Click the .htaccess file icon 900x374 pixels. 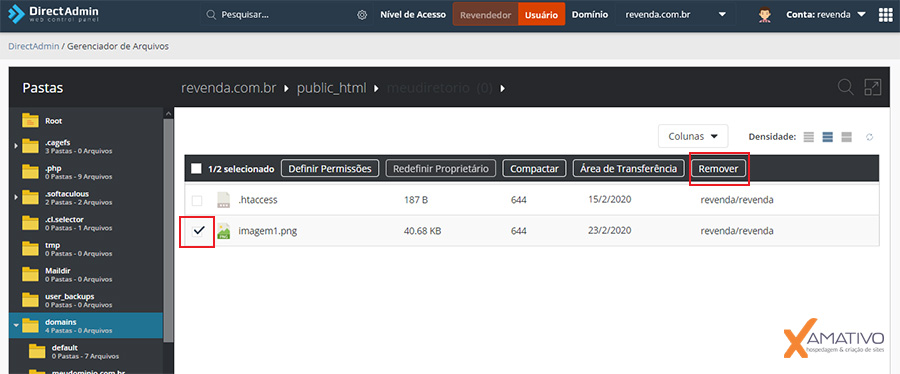[x=223, y=200]
